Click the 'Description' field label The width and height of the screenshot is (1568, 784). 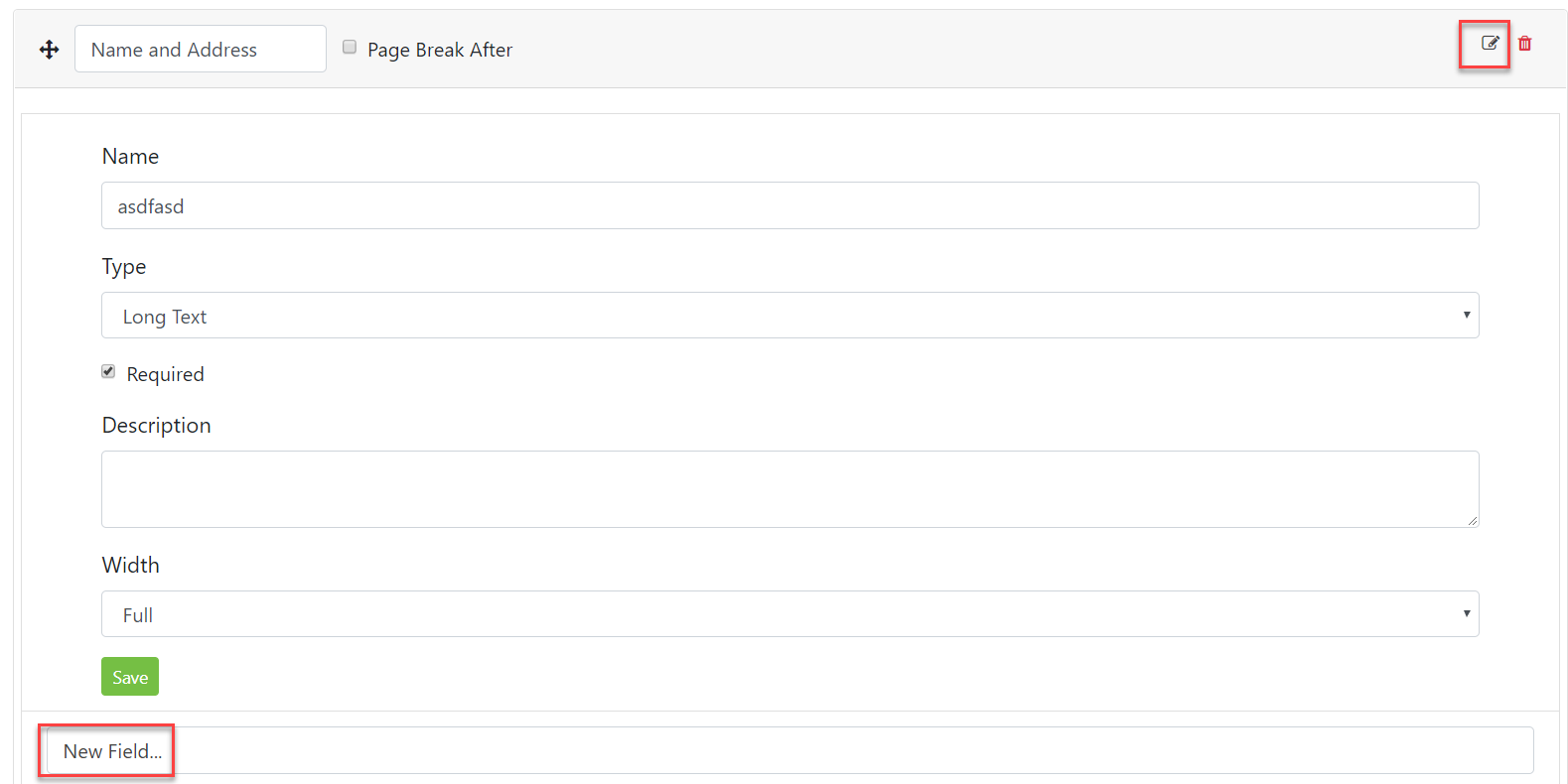coord(156,425)
